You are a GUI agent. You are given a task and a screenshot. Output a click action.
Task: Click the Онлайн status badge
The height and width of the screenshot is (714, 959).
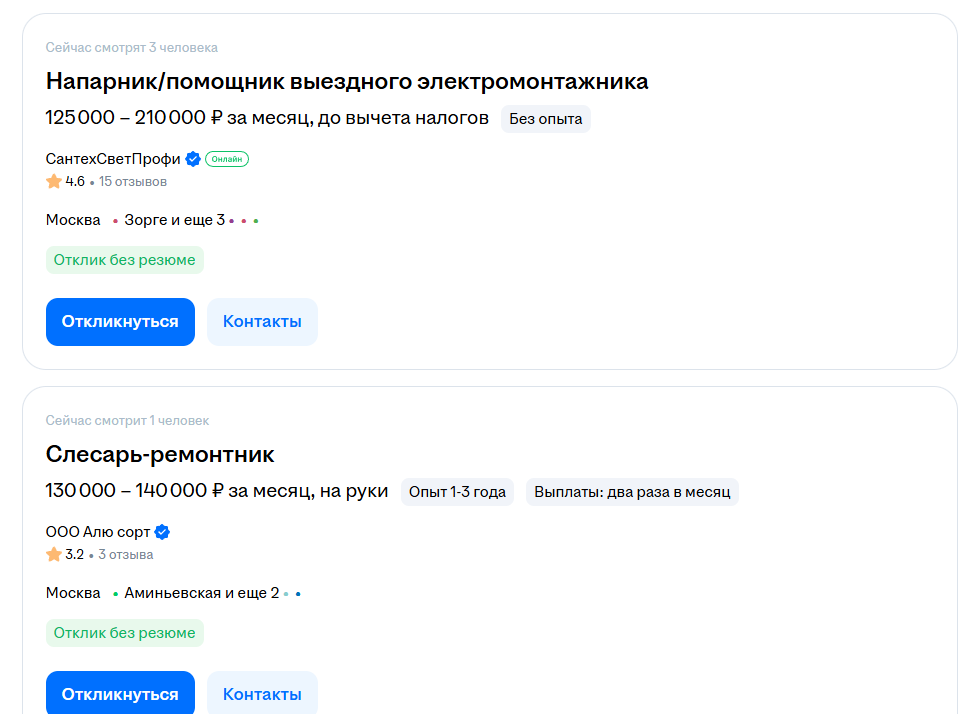point(227,159)
